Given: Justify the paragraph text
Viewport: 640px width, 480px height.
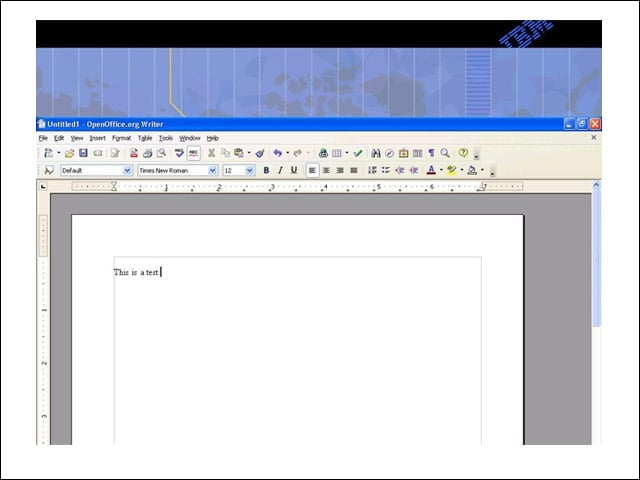Looking at the screenshot, I should pyautogui.click(x=354, y=171).
